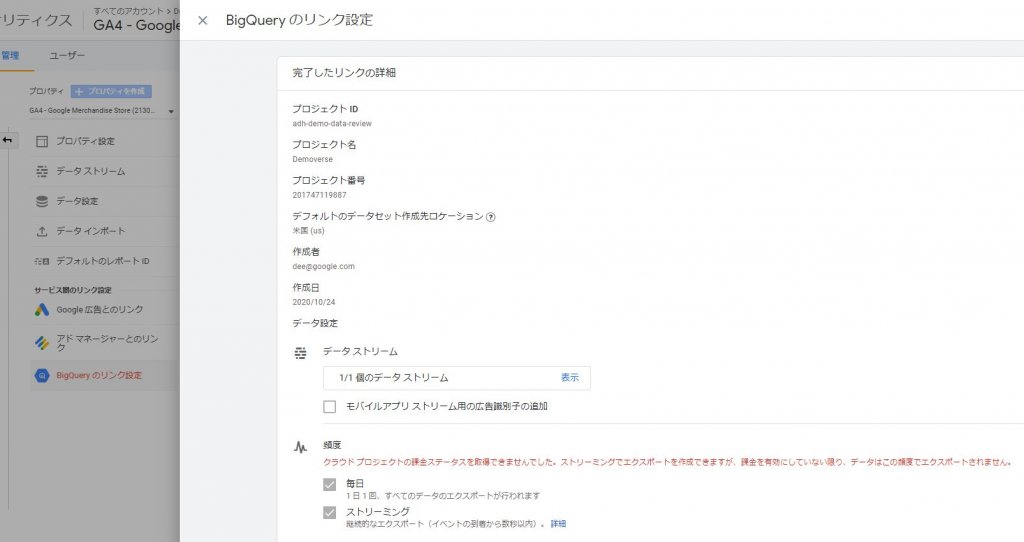Viewport: 1024px width, 542px height.
Task: Toggle the ストリーミング export checkbox
Action: (330, 513)
